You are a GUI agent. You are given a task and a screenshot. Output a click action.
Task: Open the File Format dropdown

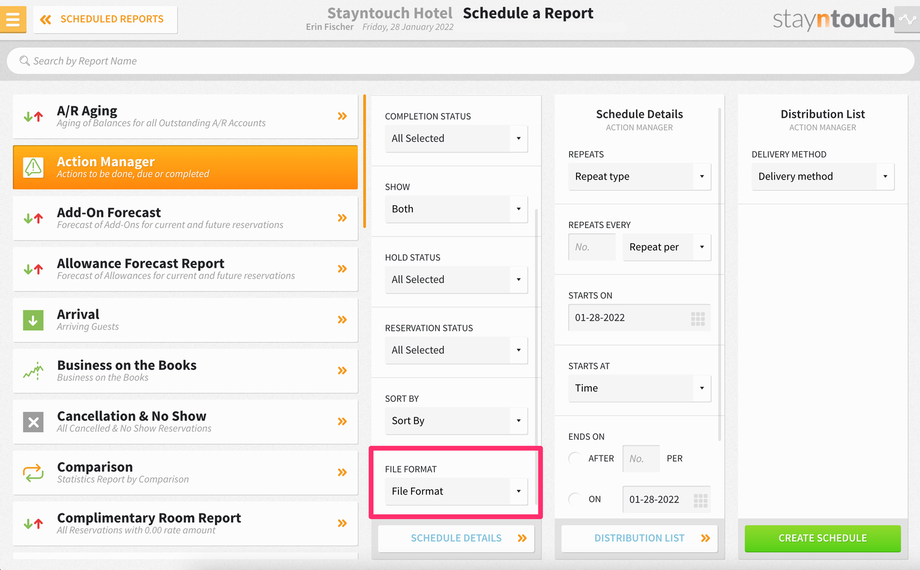(x=456, y=491)
